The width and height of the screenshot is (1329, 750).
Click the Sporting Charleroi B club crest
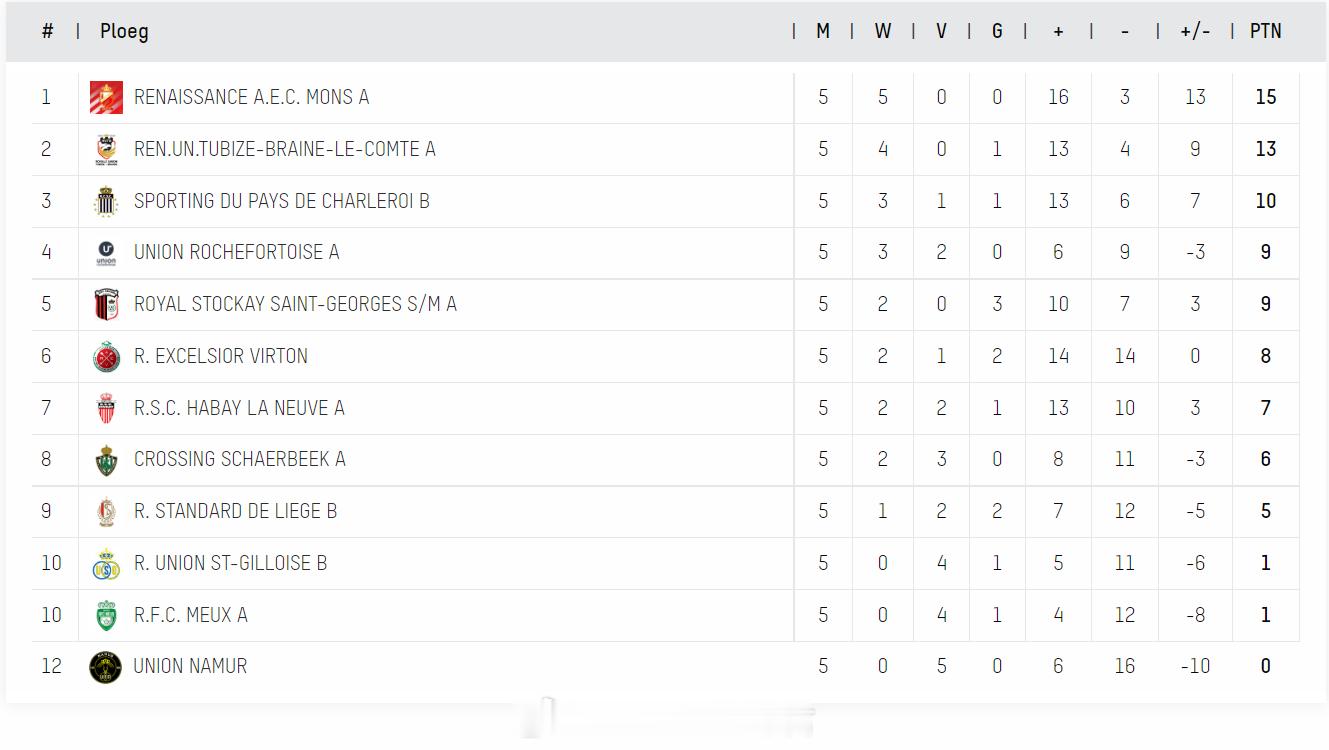(x=106, y=201)
